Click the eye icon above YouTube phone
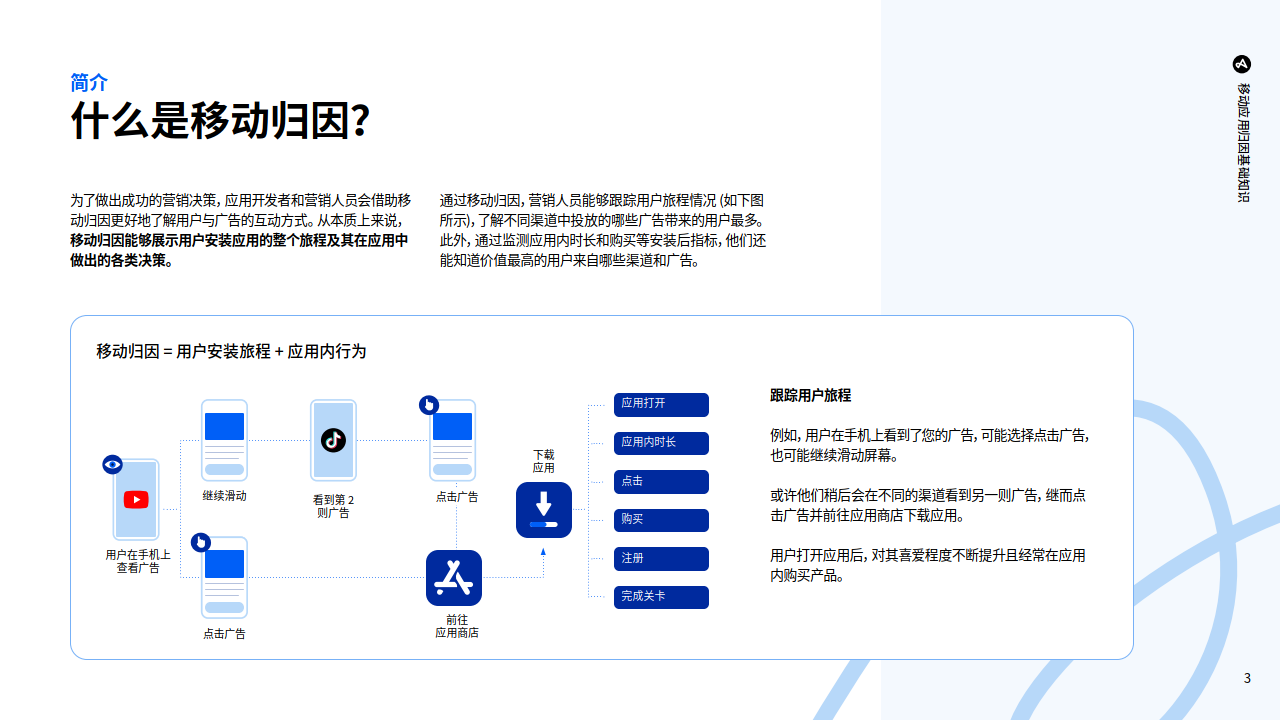The width and height of the screenshot is (1280, 720). point(112,464)
